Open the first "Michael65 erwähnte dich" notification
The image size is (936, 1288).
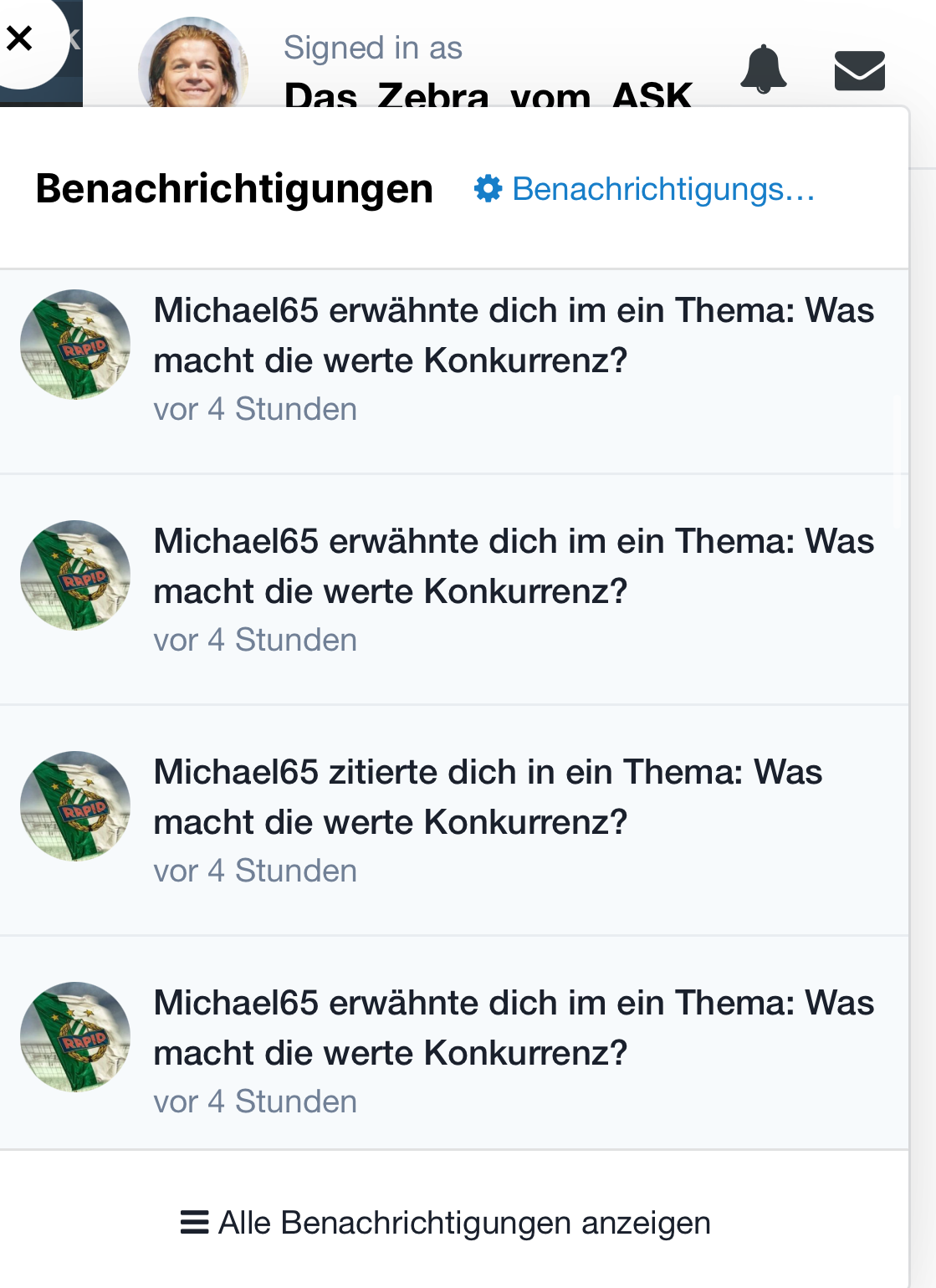click(514, 335)
